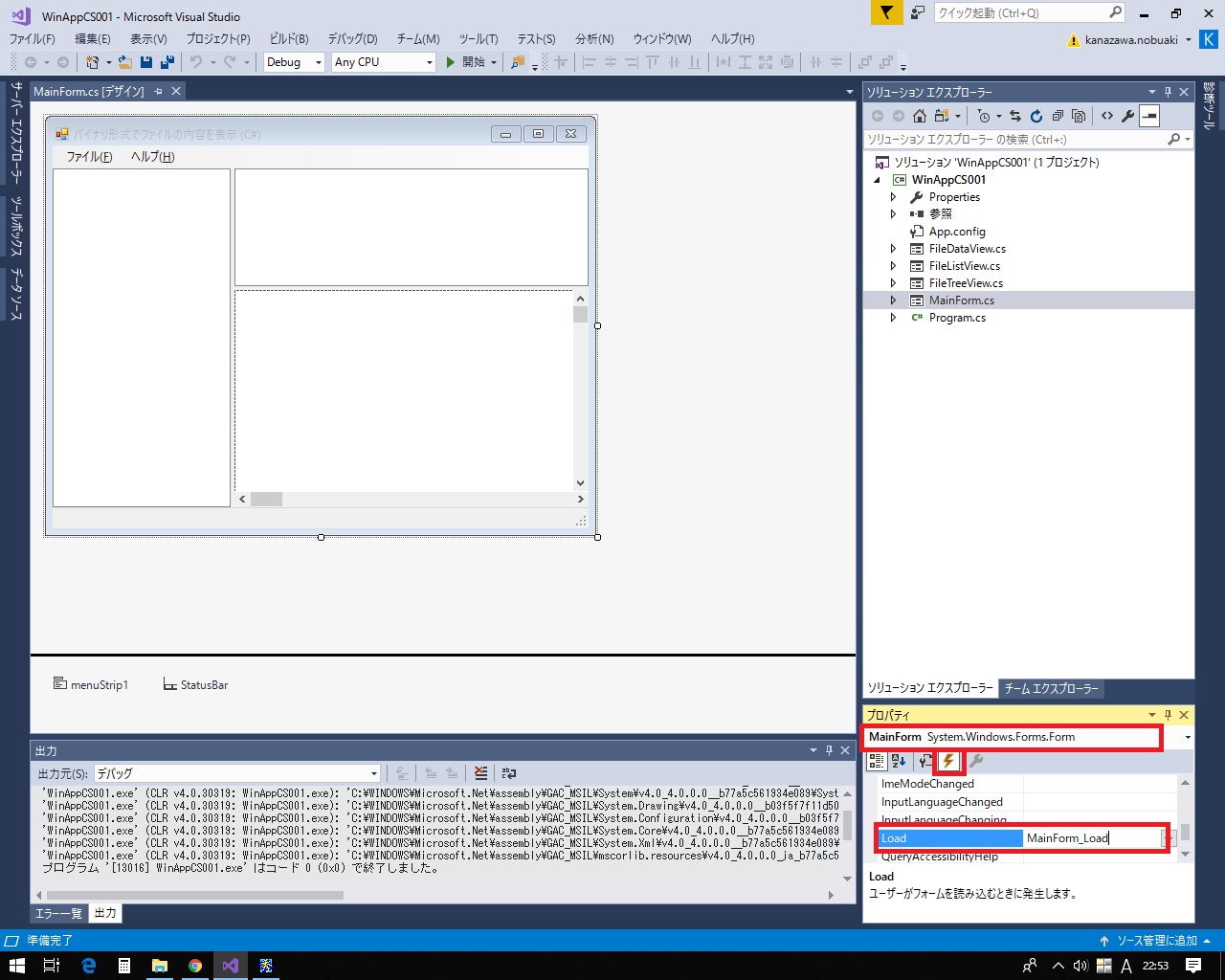Viewport: 1225px width, 980px height.
Task: Open the Output source デバッグ dropdown
Action: click(374, 773)
